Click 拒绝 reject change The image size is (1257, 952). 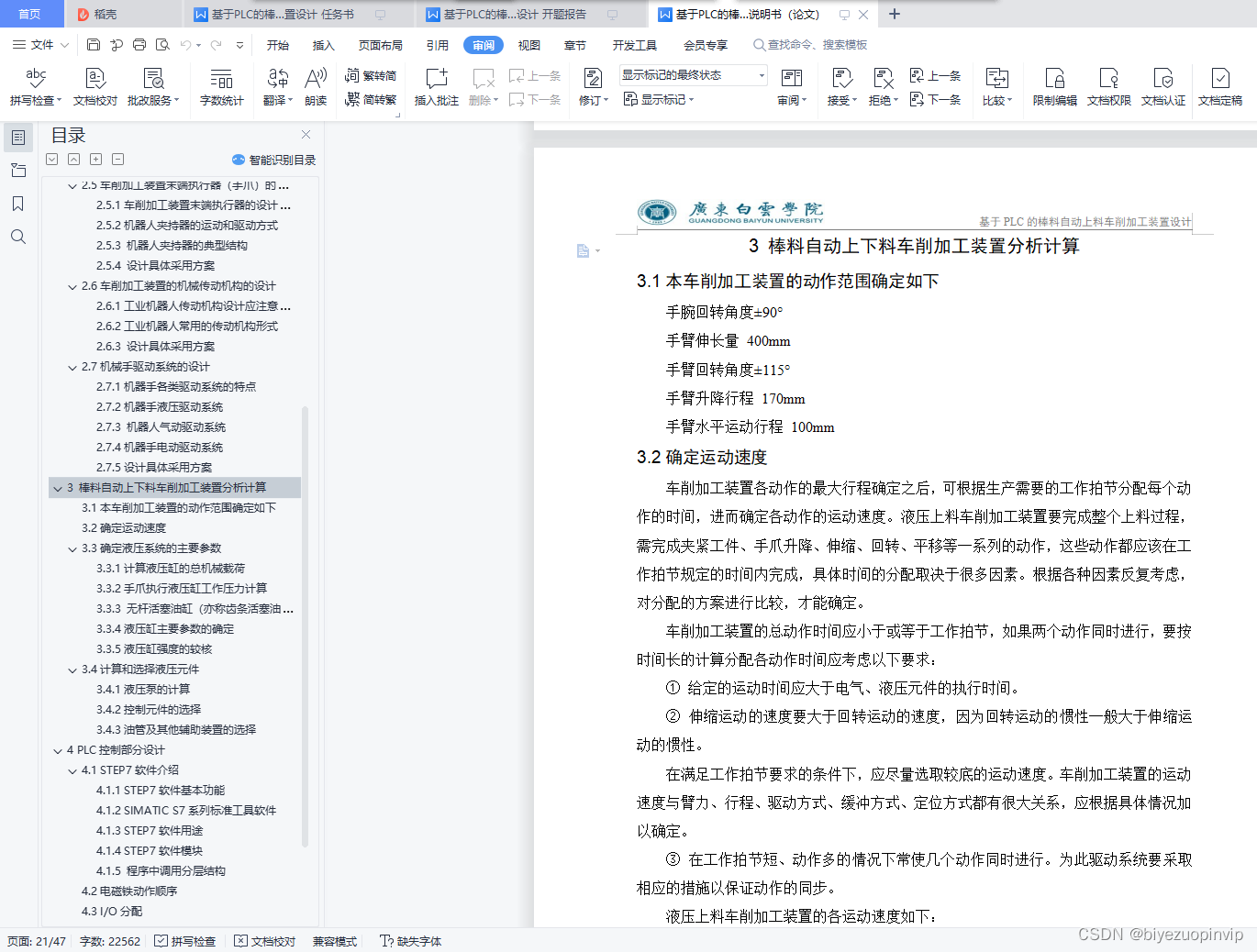click(884, 87)
